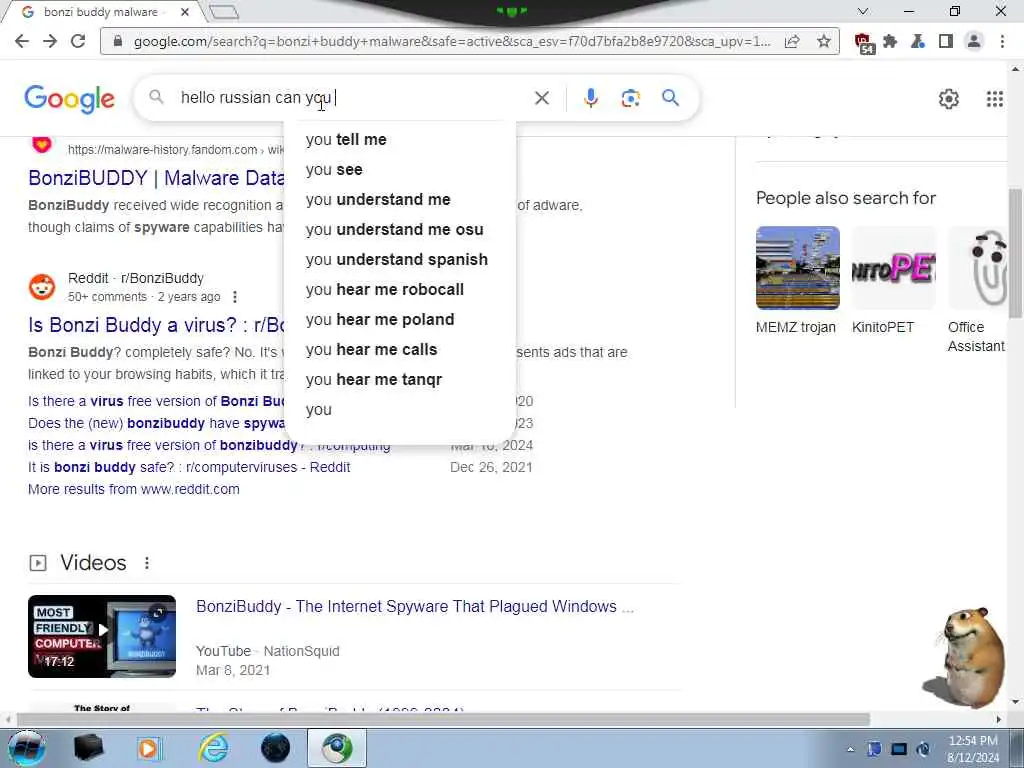The image size is (1024, 768).
Task: Close the bonzi buddy malware tab
Action: 185,12
